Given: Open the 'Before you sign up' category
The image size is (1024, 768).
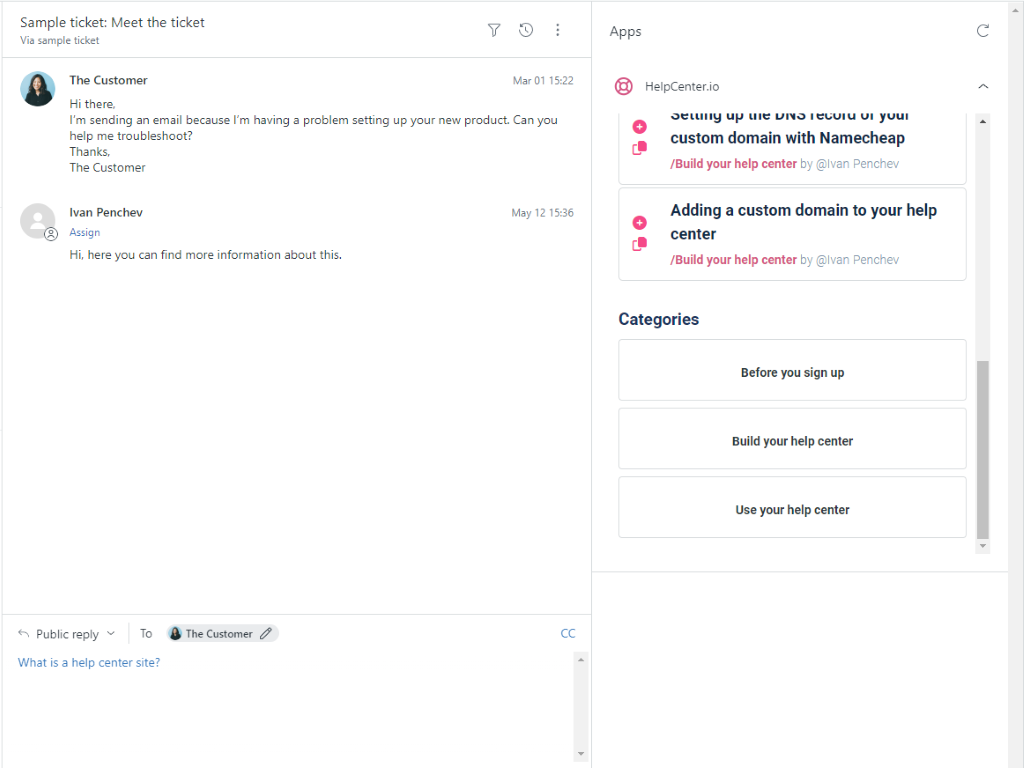Looking at the screenshot, I should 792,373.
